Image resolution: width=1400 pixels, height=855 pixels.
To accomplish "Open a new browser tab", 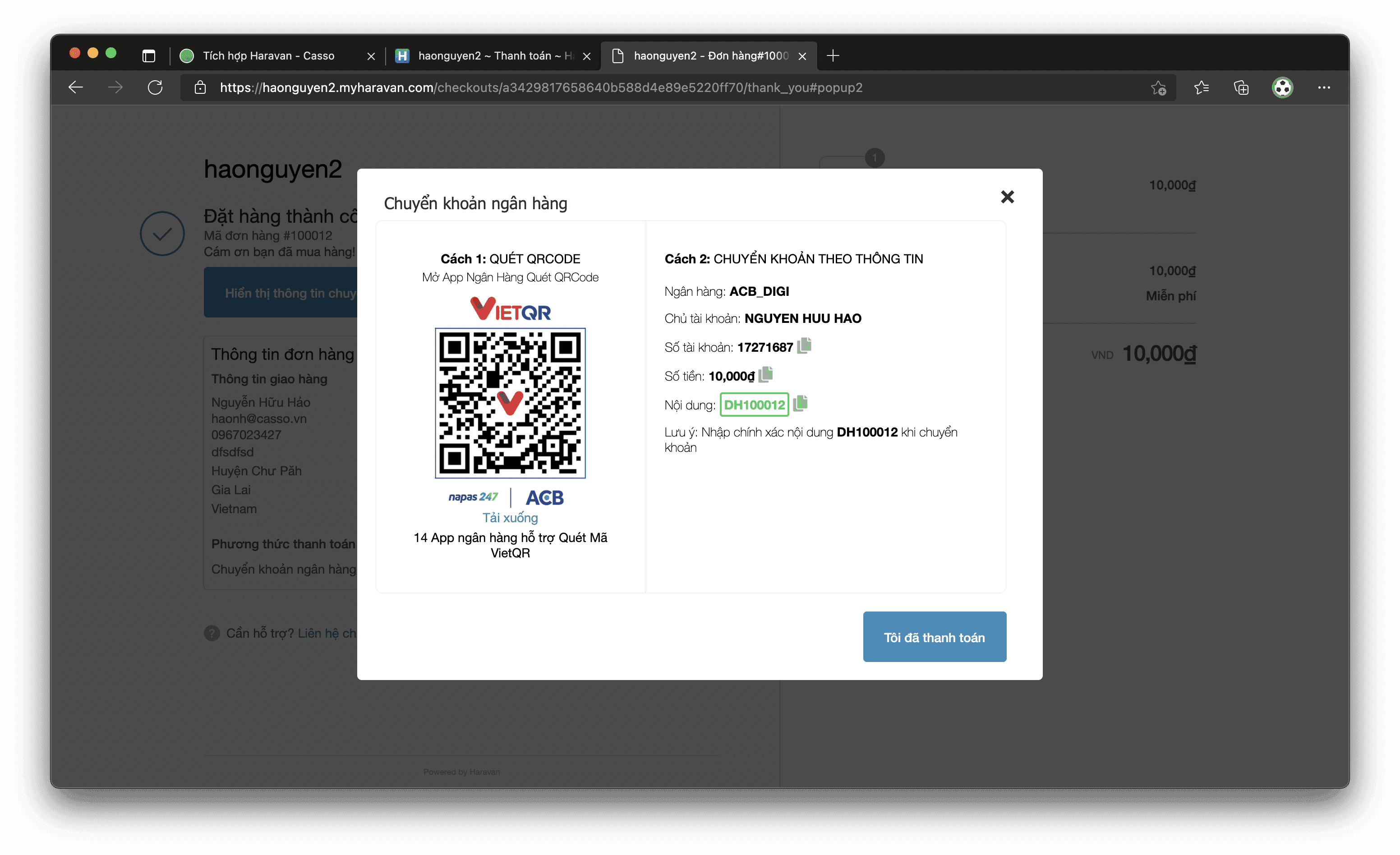I will [x=833, y=55].
